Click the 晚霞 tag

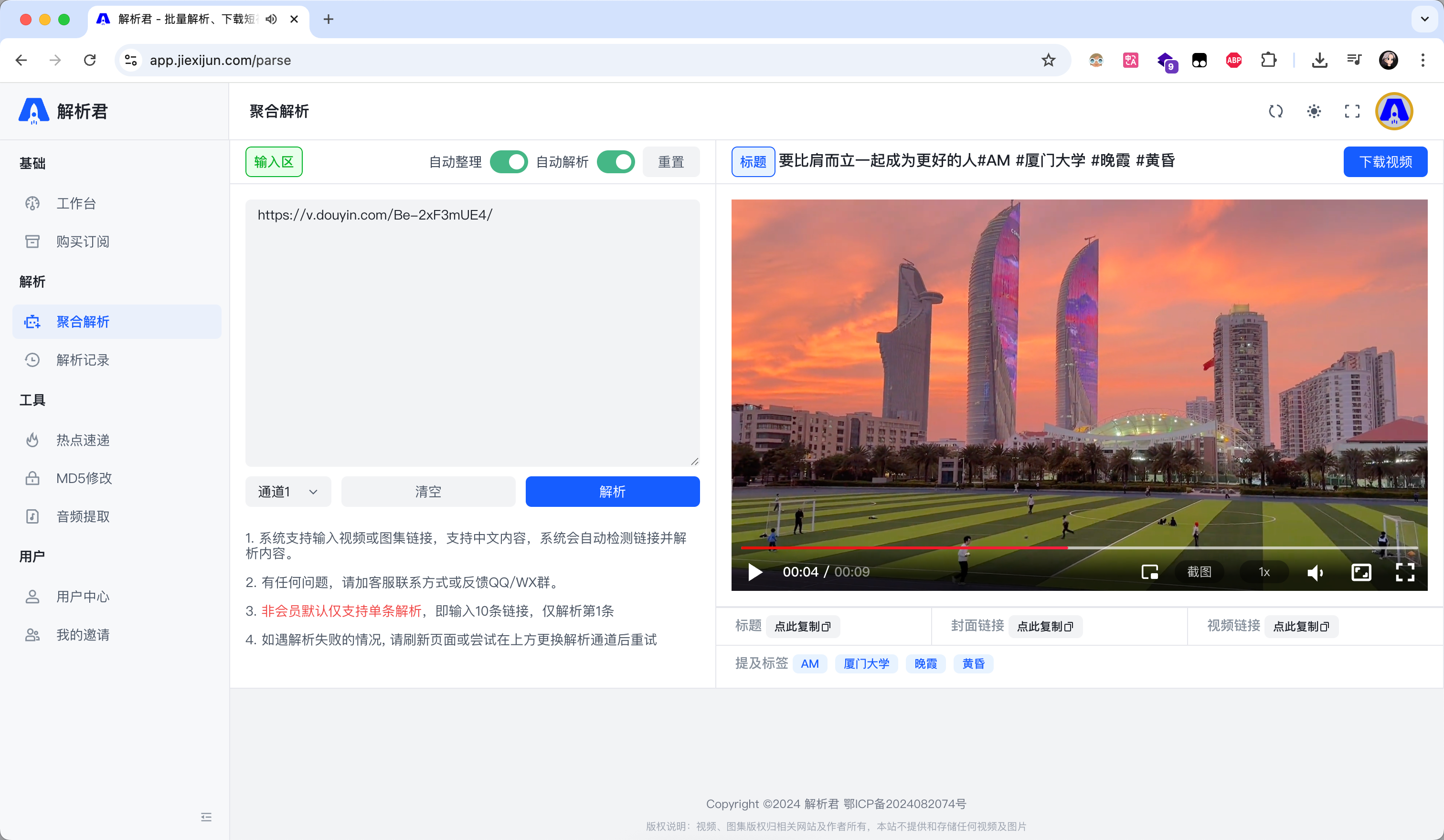[x=925, y=663]
